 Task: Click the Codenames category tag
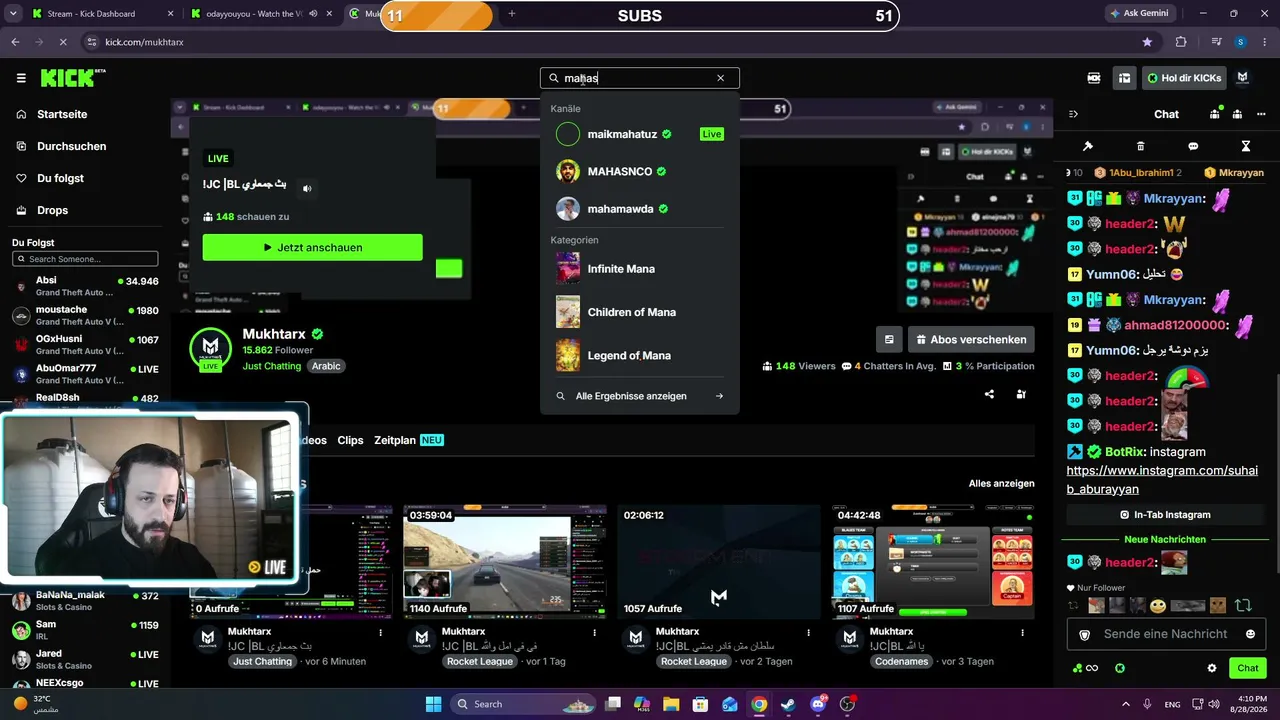(x=900, y=661)
